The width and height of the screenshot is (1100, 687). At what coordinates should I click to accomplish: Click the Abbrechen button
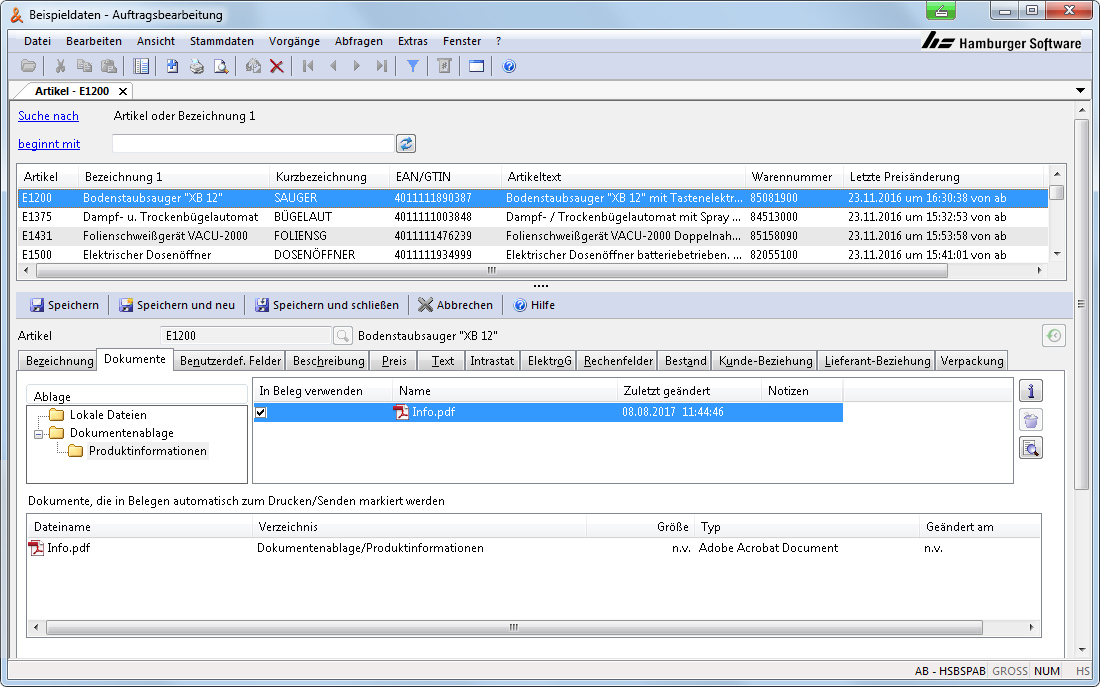pyautogui.click(x=455, y=305)
